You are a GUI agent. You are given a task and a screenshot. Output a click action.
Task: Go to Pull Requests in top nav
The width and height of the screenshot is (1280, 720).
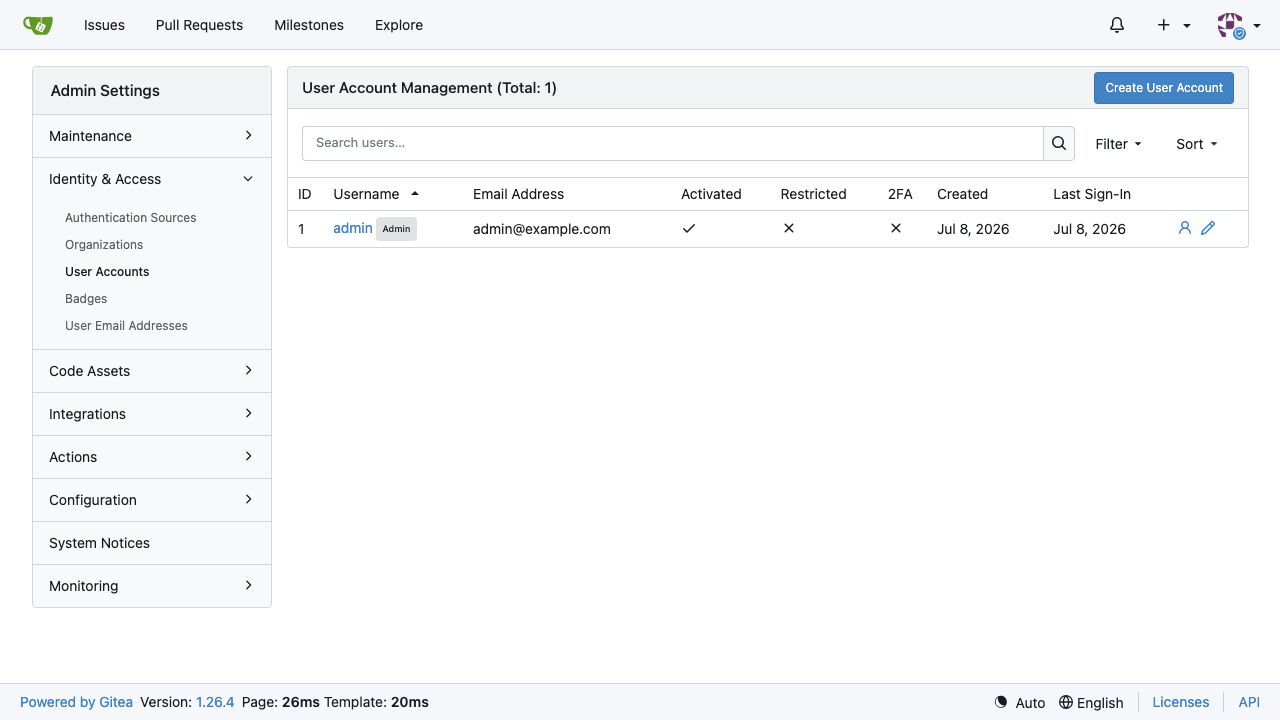tap(199, 25)
